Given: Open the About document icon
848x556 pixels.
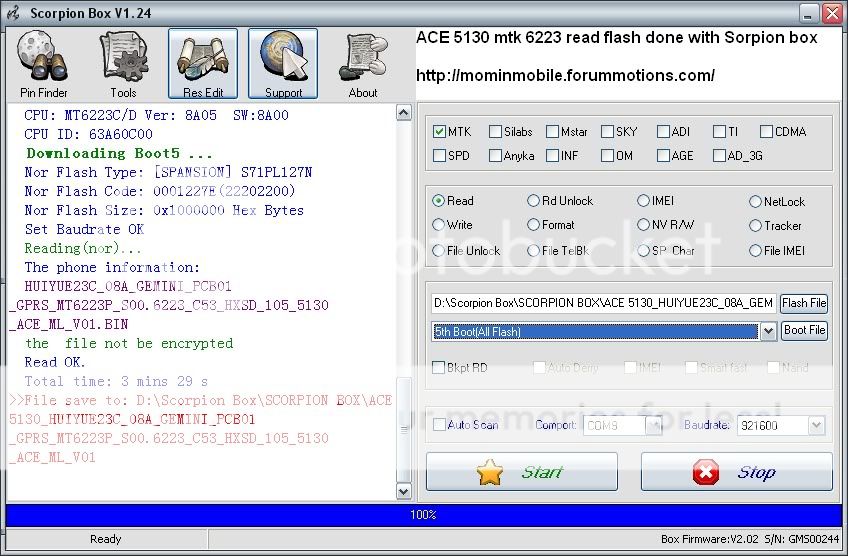Looking at the screenshot, I should click(363, 64).
